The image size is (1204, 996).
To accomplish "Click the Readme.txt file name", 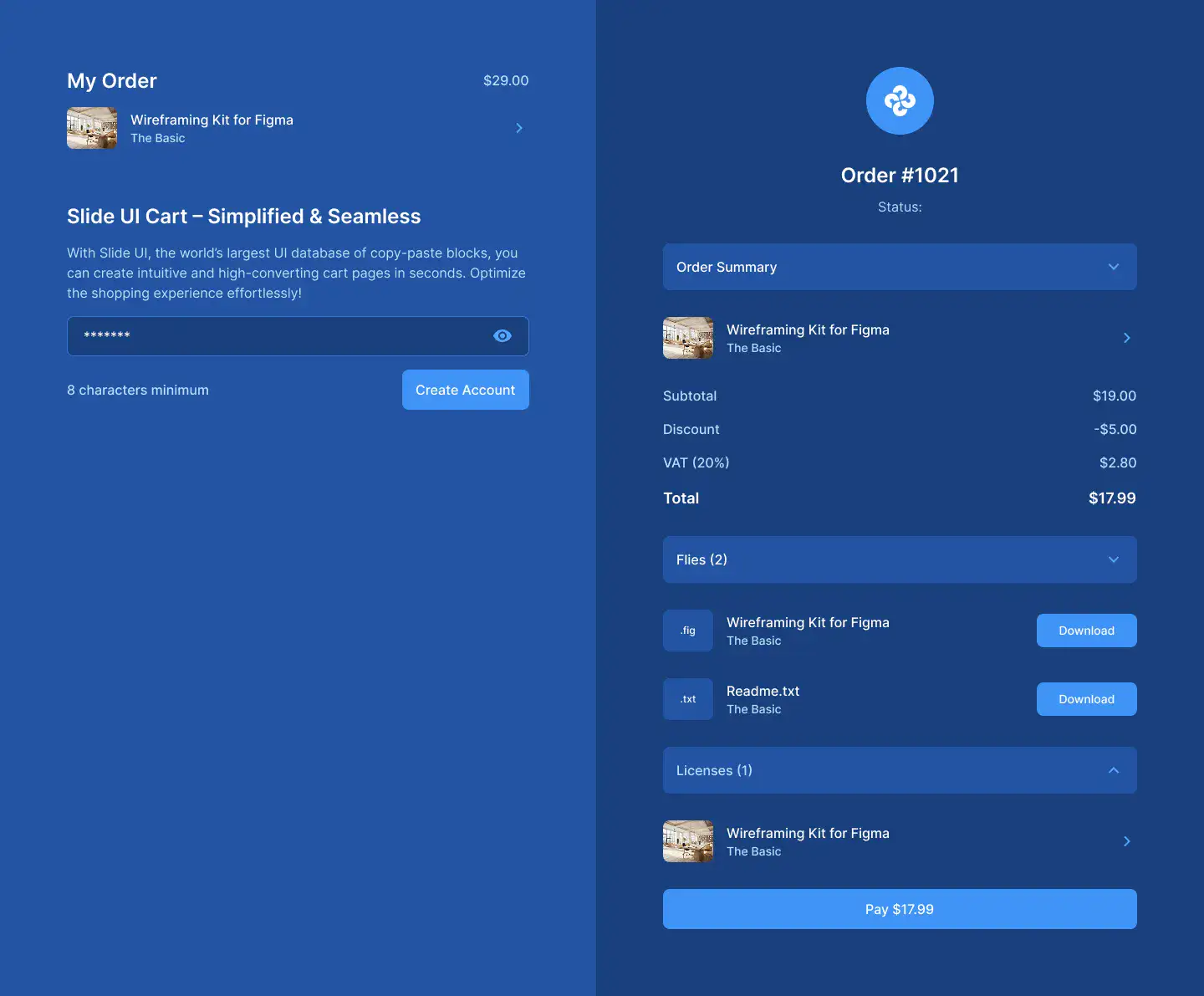I will [x=763, y=691].
